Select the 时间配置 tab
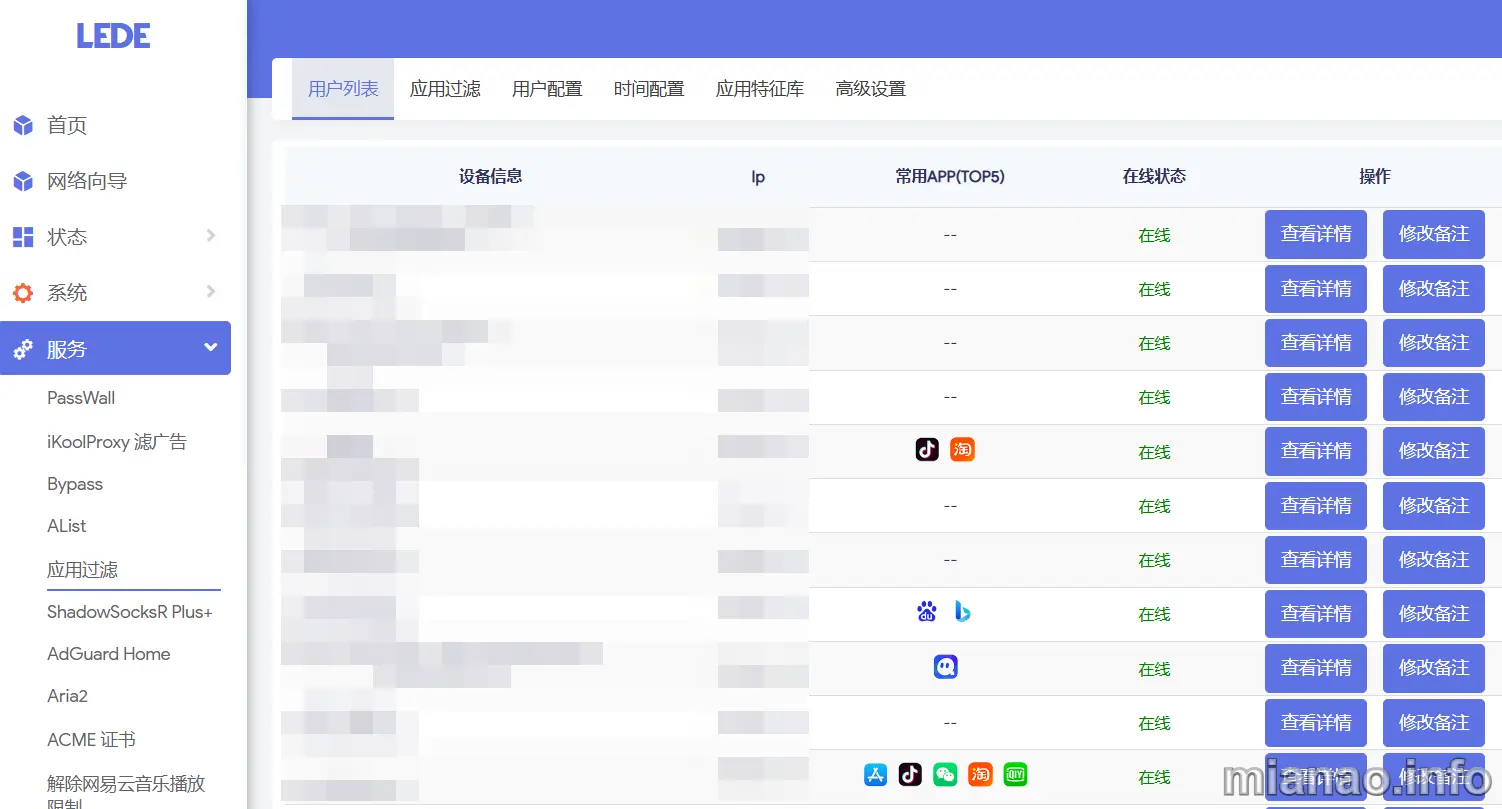This screenshot has width=1502, height=809. (649, 89)
